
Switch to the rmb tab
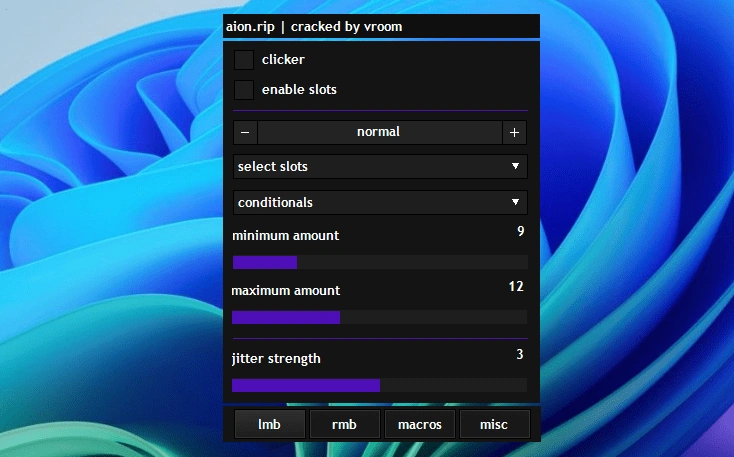pyautogui.click(x=345, y=424)
